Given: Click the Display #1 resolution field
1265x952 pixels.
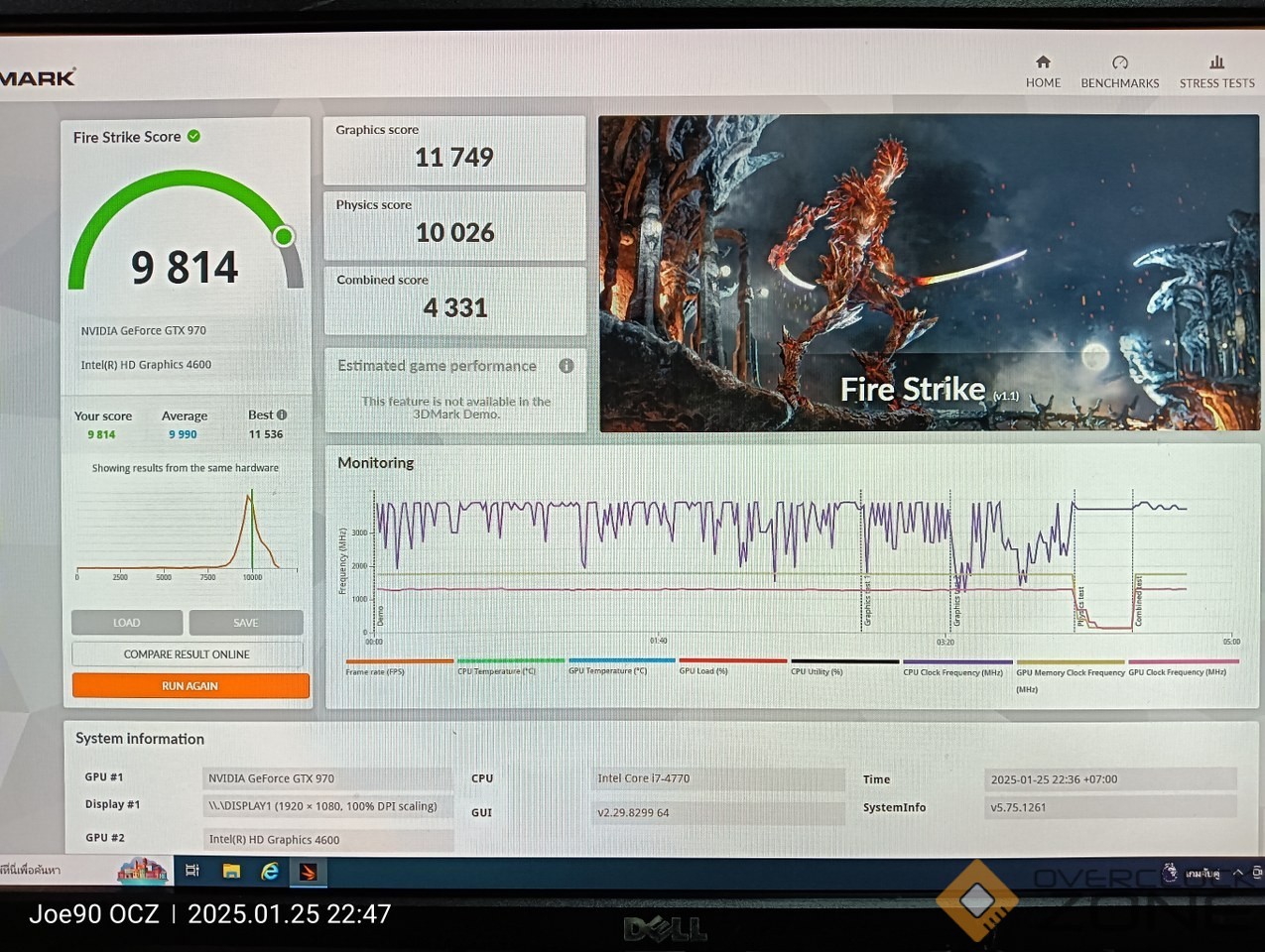Looking at the screenshot, I should click(x=327, y=806).
